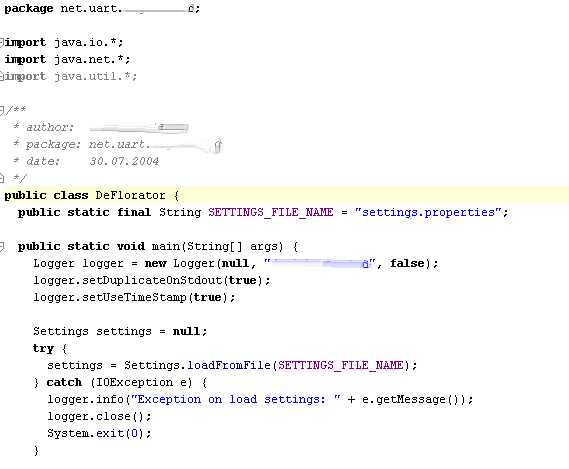569x469 pixels.
Task: Click the SETTINGS_FILE_NAME argument inside loadFromFile
Action: pos(341,365)
